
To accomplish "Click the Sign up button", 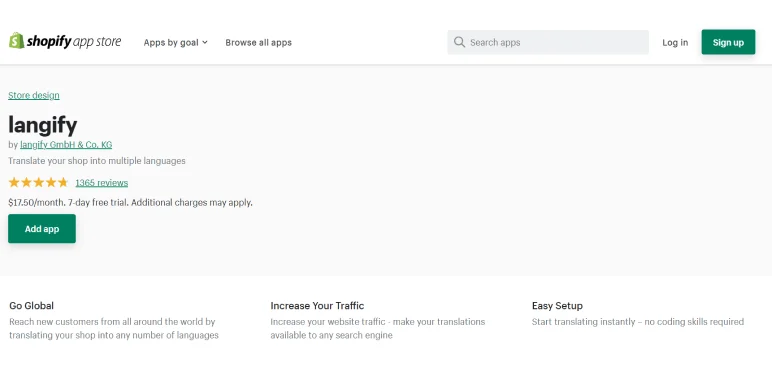I will point(728,42).
